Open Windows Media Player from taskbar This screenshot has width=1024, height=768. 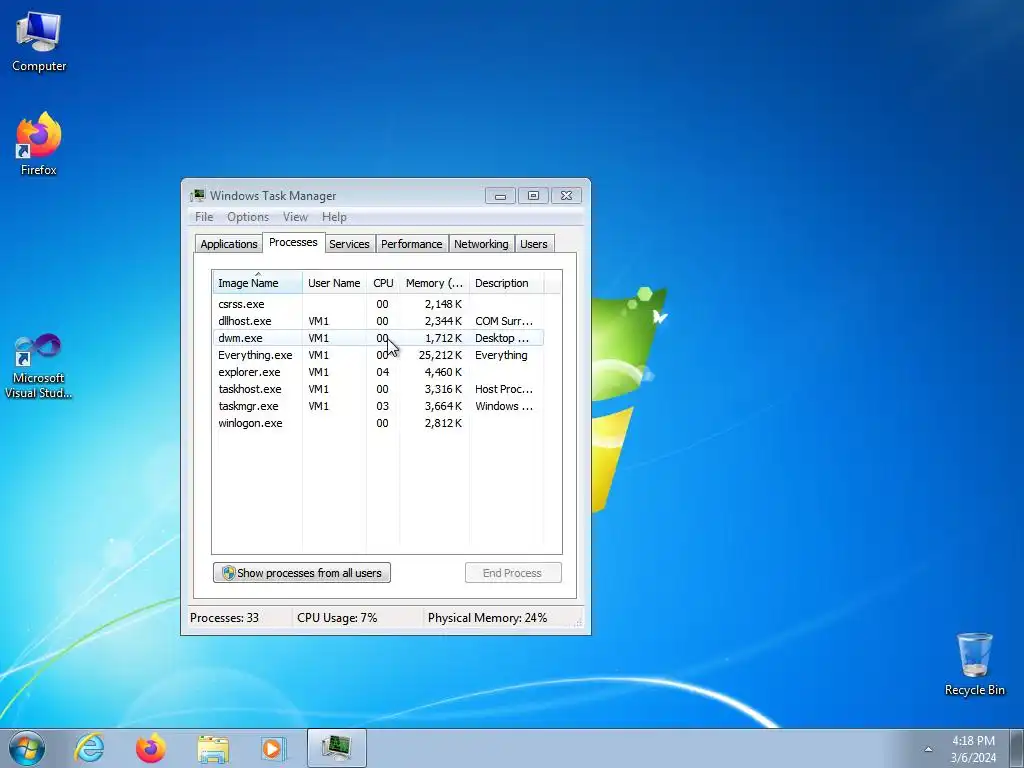[273, 748]
